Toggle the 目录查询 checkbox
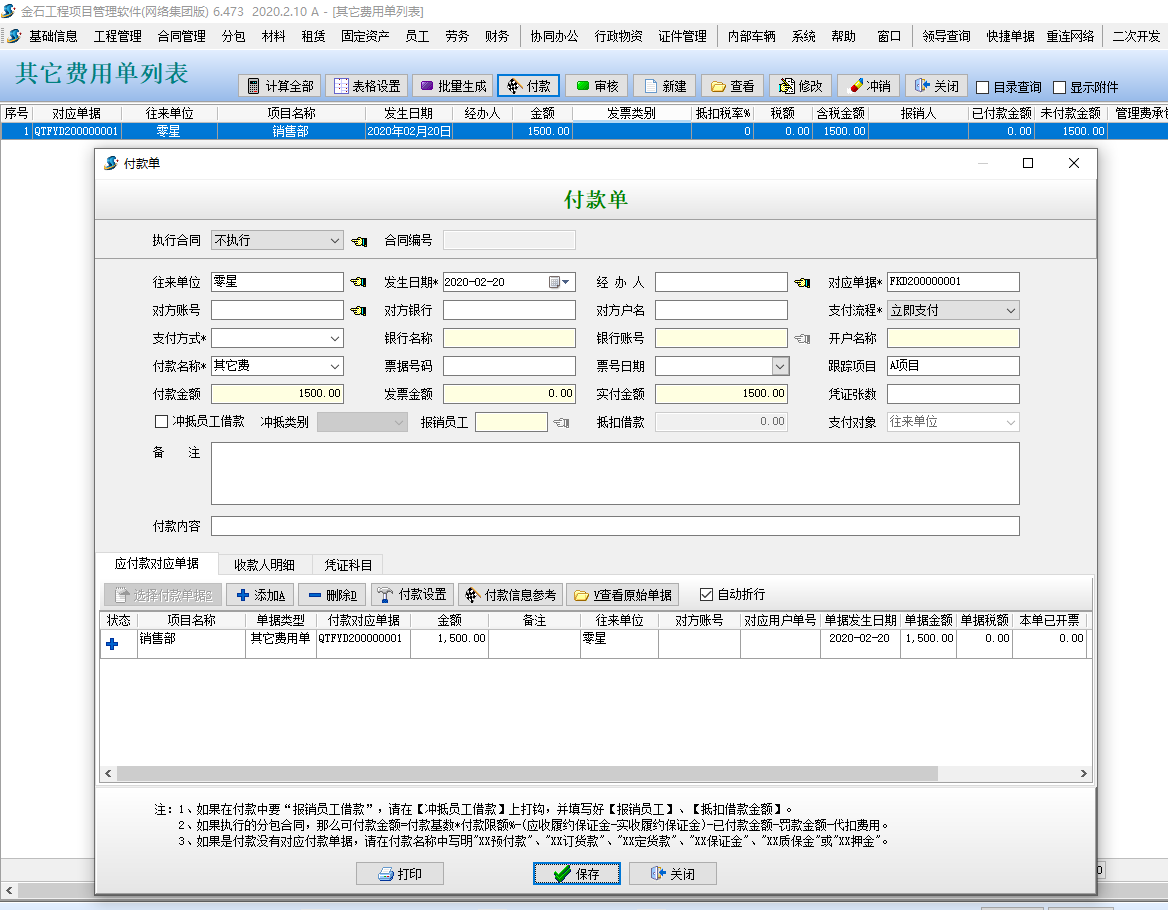This screenshot has width=1168, height=910. point(983,87)
